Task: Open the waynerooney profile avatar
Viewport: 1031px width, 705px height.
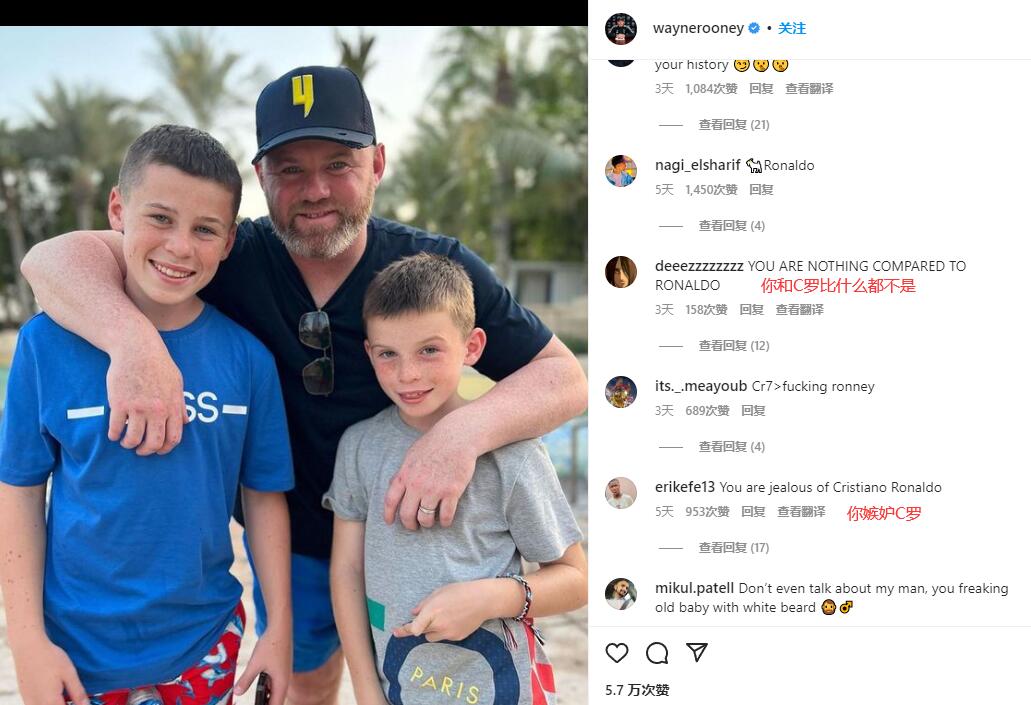Action: 621,28
